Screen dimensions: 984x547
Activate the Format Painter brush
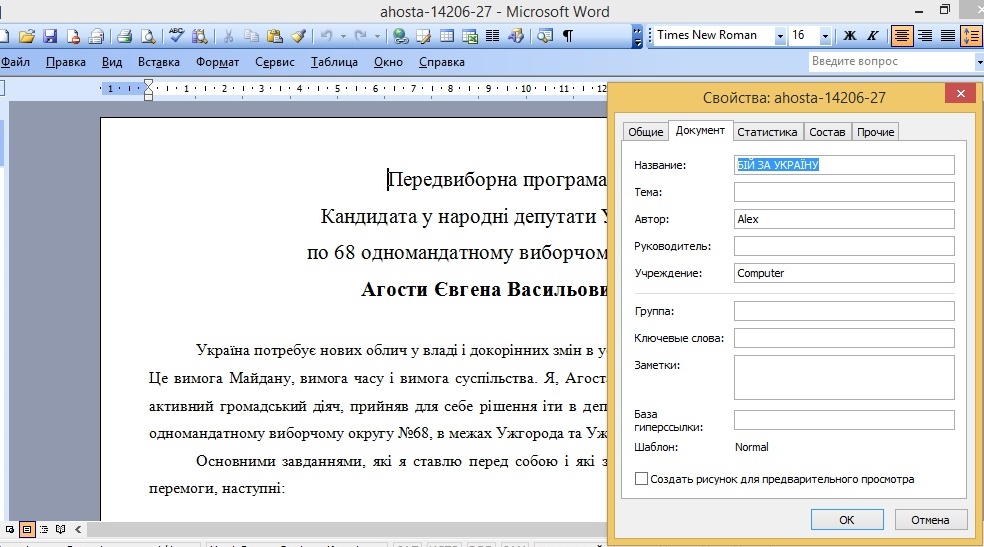298,36
